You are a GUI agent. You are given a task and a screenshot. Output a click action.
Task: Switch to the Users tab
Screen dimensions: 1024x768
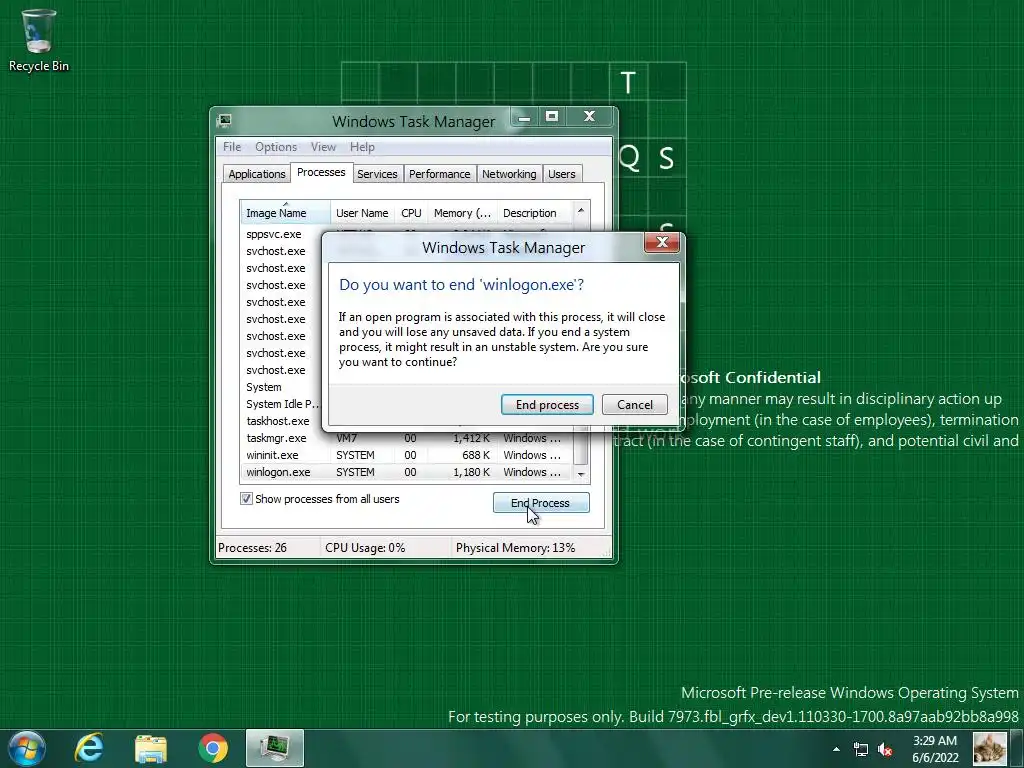point(562,174)
